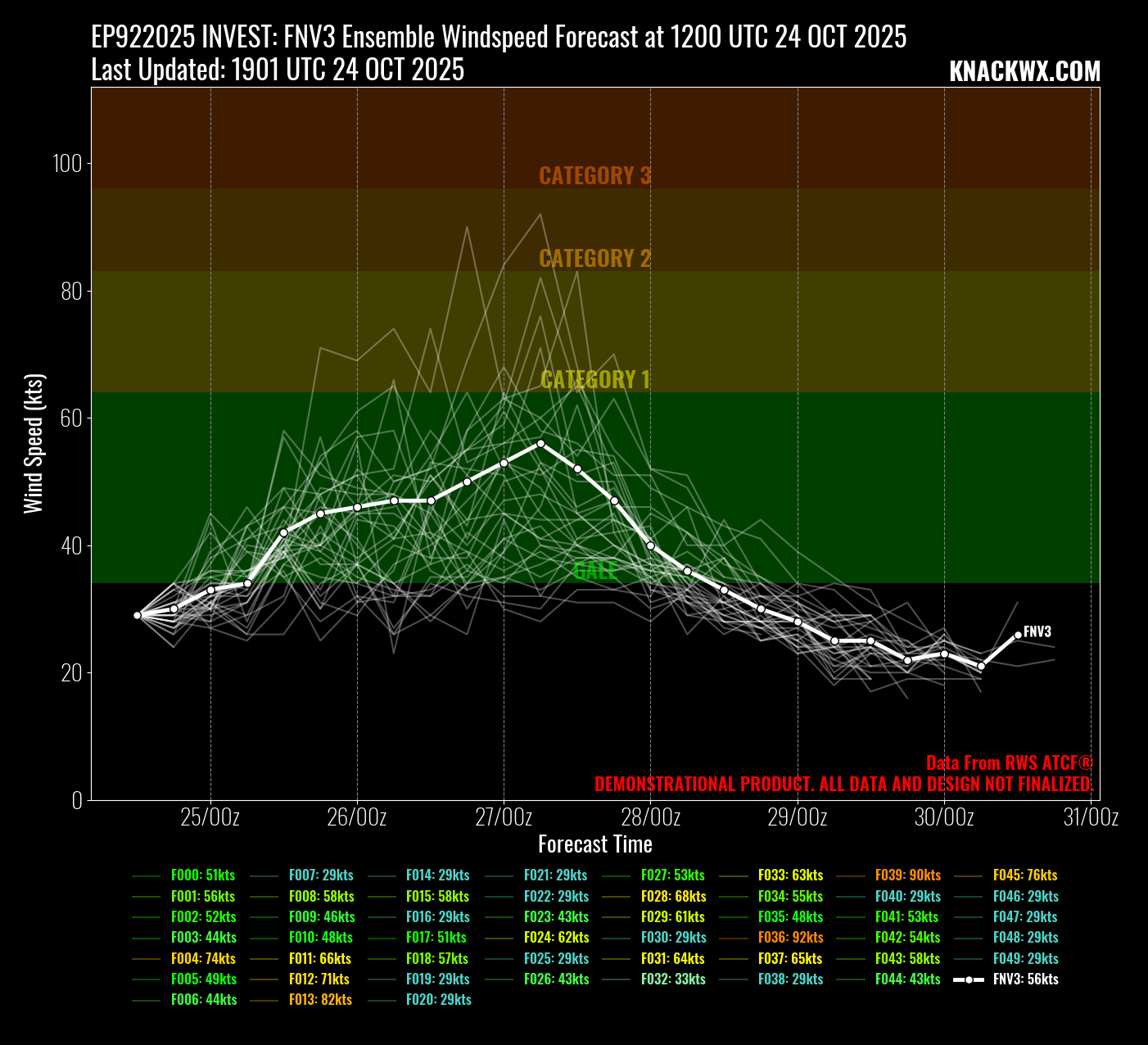Click the FNV3: 56kts mean legend entry
The image size is (1148, 1045).
(x=1024, y=979)
